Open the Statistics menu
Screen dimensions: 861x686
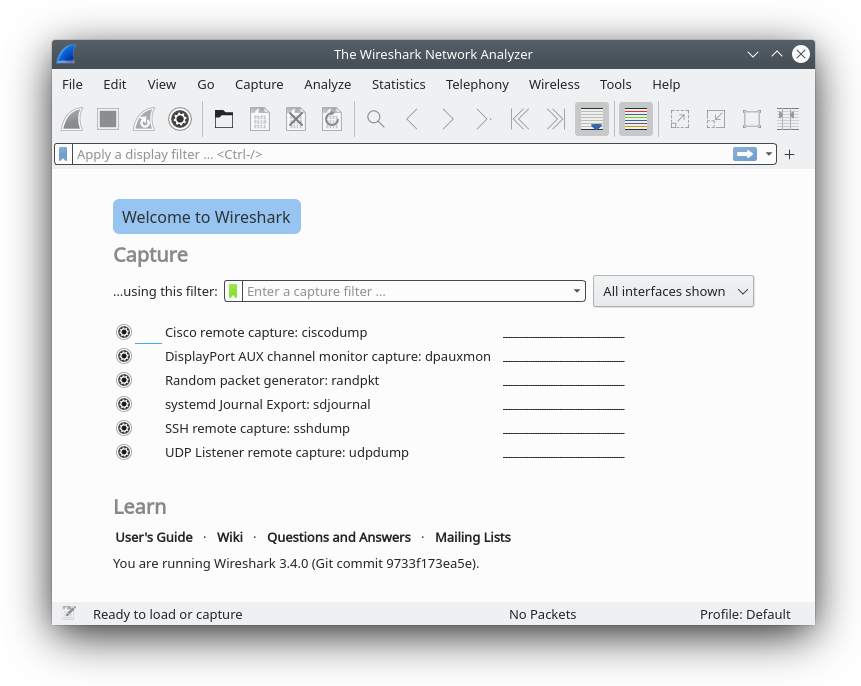point(398,84)
